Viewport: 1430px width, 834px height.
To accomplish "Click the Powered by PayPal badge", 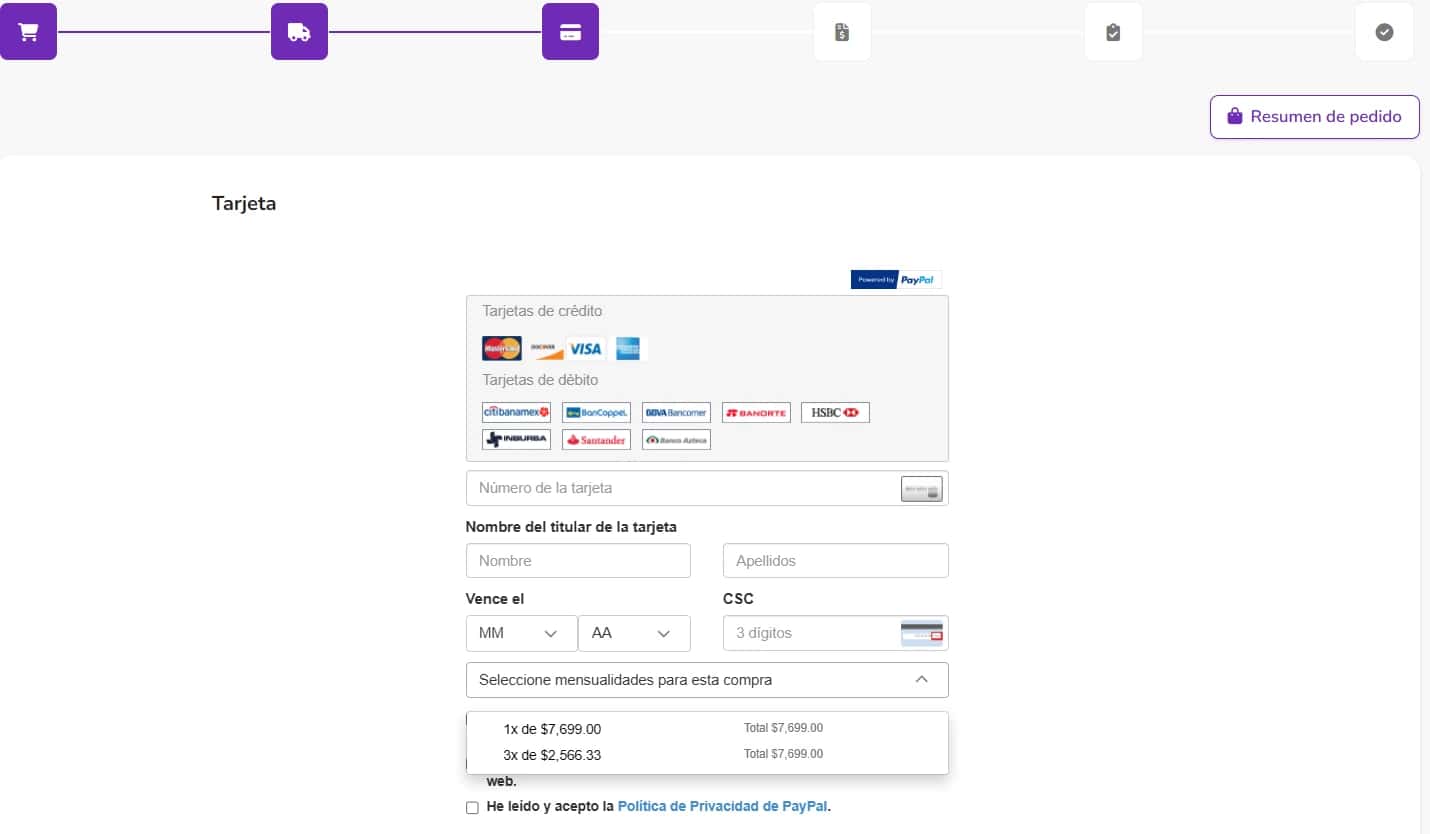I will coord(896,280).
